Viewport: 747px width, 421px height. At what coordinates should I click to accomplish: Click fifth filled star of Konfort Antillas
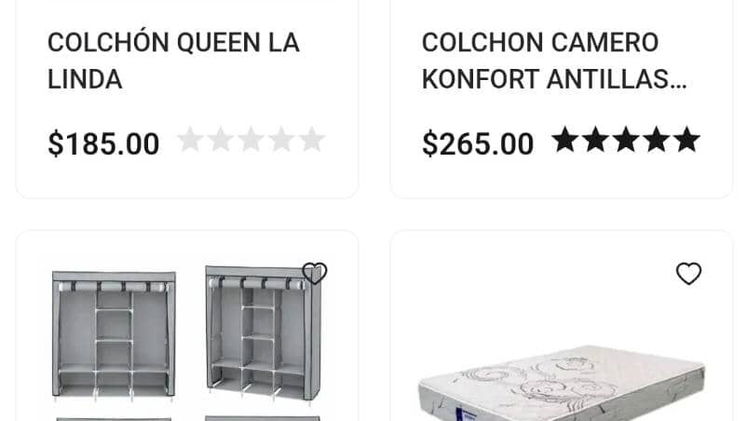tap(687, 140)
